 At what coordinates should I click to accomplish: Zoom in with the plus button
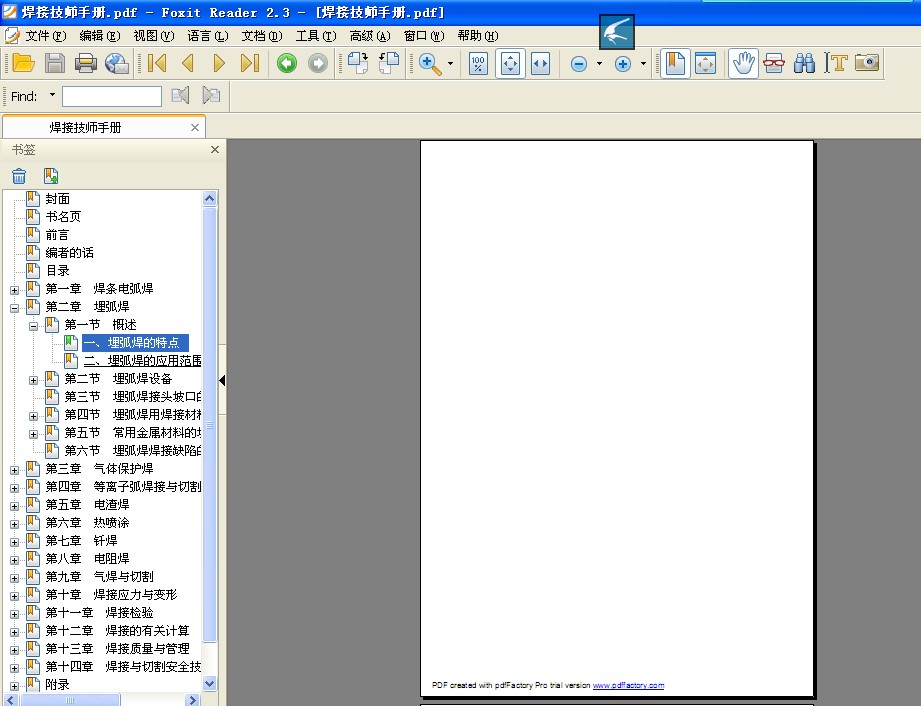point(623,63)
